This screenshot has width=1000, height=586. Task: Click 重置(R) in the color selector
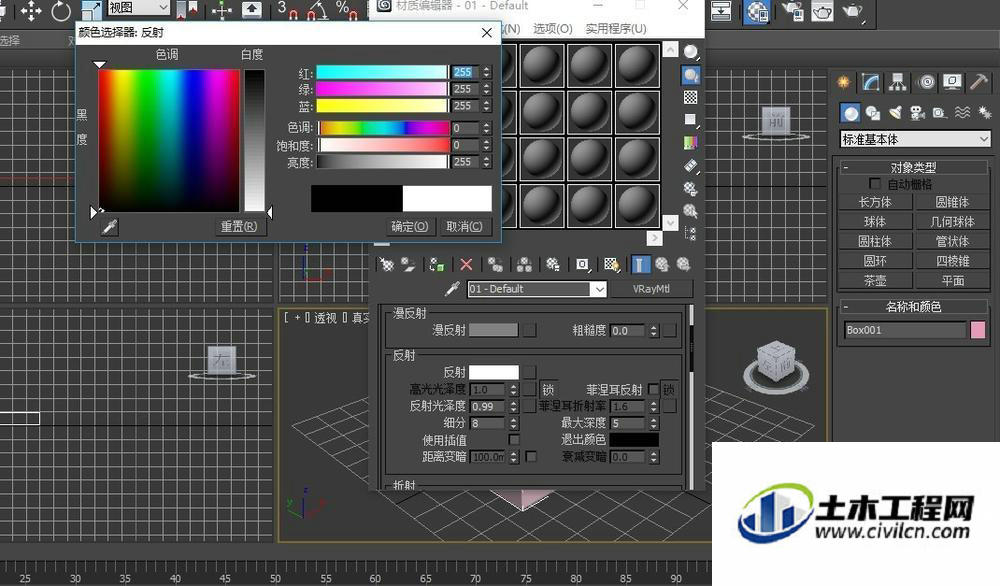click(239, 226)
